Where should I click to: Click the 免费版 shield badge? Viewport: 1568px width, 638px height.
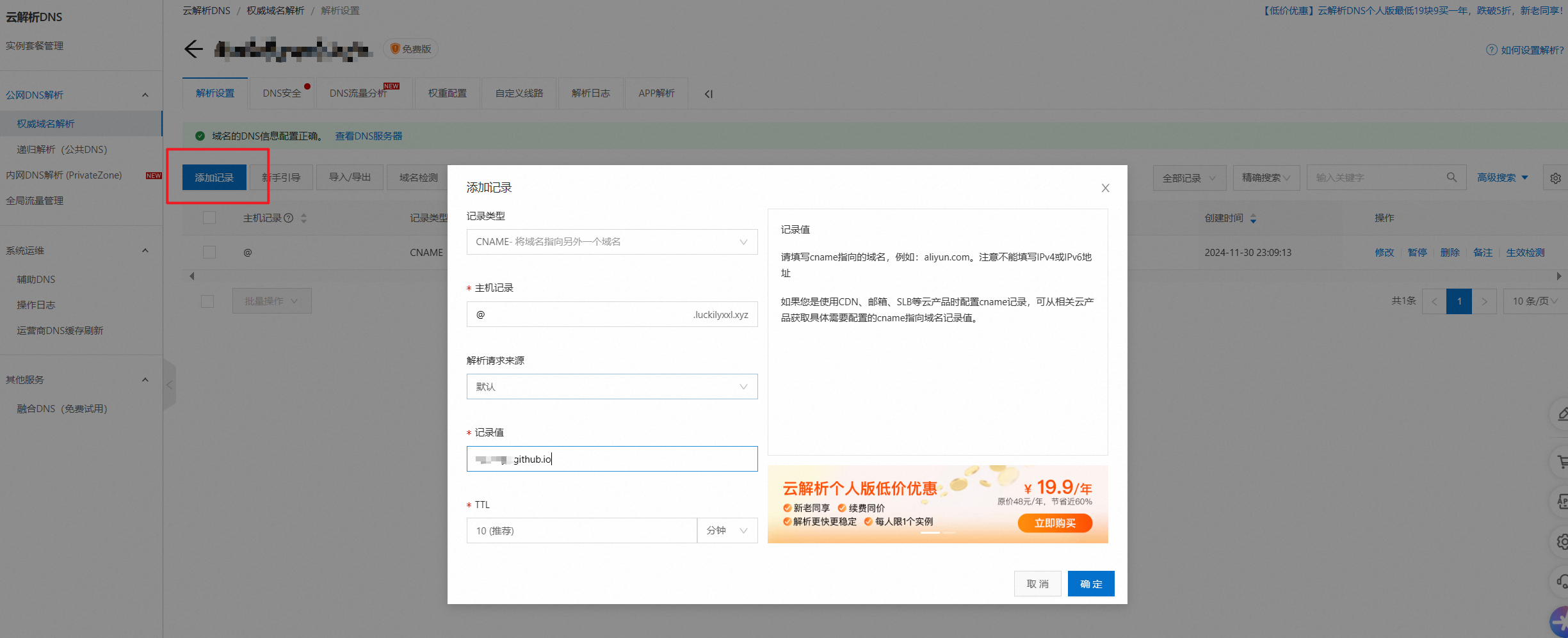coord(410,49)
